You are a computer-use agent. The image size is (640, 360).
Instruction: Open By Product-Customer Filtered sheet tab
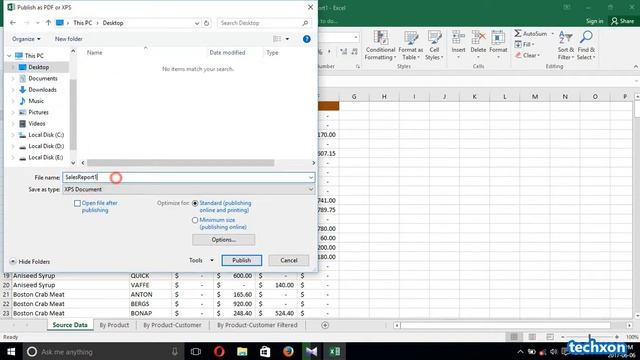coord(257,325)
